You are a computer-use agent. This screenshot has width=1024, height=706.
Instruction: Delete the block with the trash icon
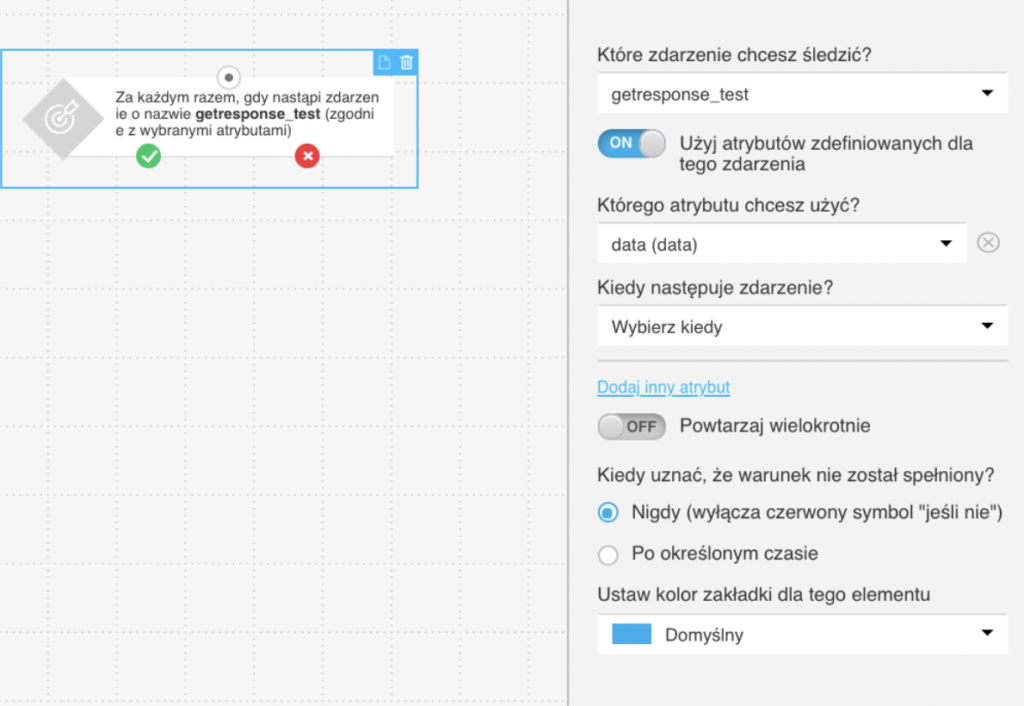click(406, 63)
